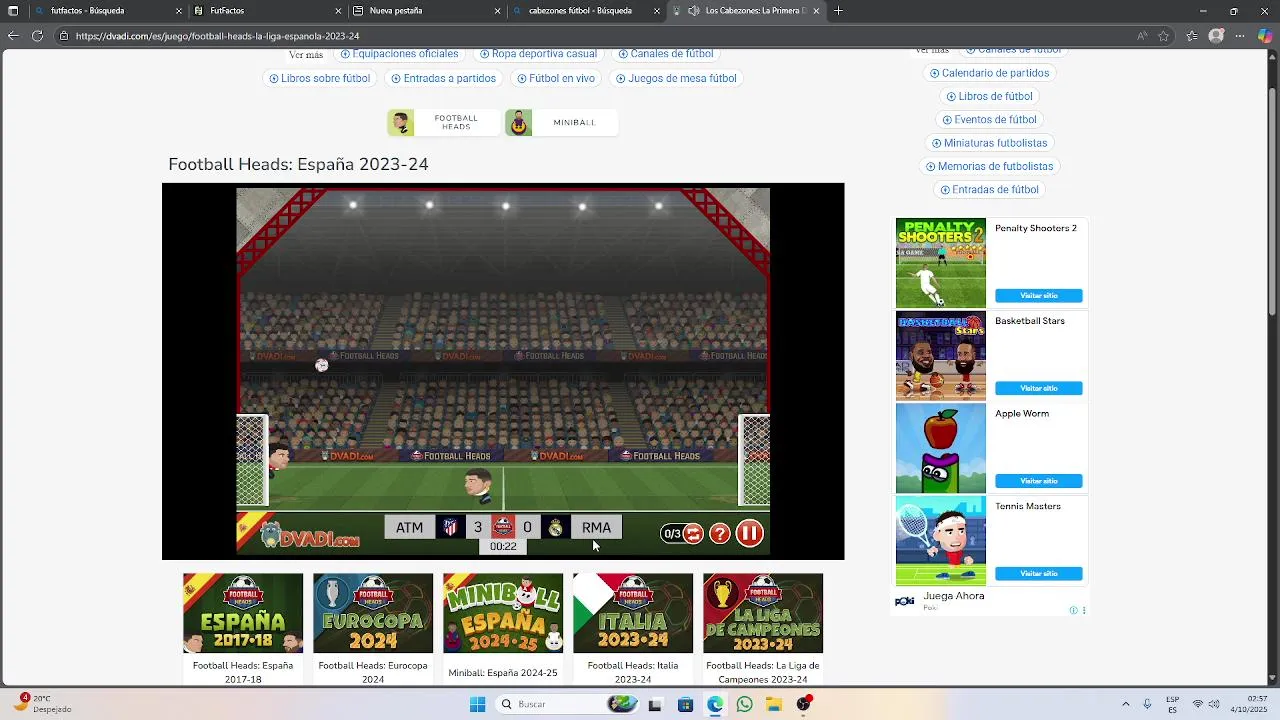This screenshot has height=720, width=1280.
Task: Visit site for Basketball Stars
Action: 1038,388
